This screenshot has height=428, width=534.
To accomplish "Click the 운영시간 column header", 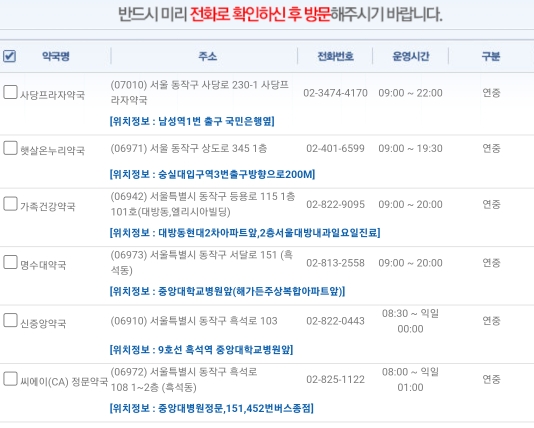I will click(411, 56).
